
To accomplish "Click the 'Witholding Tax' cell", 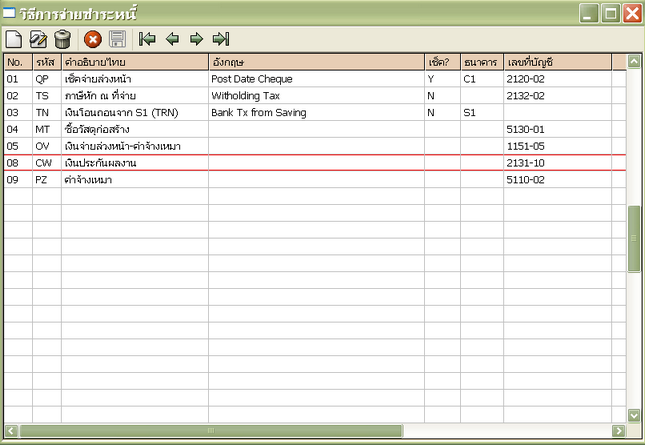I will pyautogui.click(x=315, y=96).
